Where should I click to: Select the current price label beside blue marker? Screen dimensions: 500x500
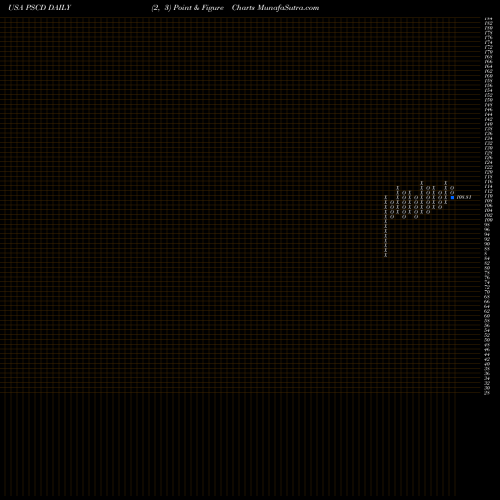point(464,197)
